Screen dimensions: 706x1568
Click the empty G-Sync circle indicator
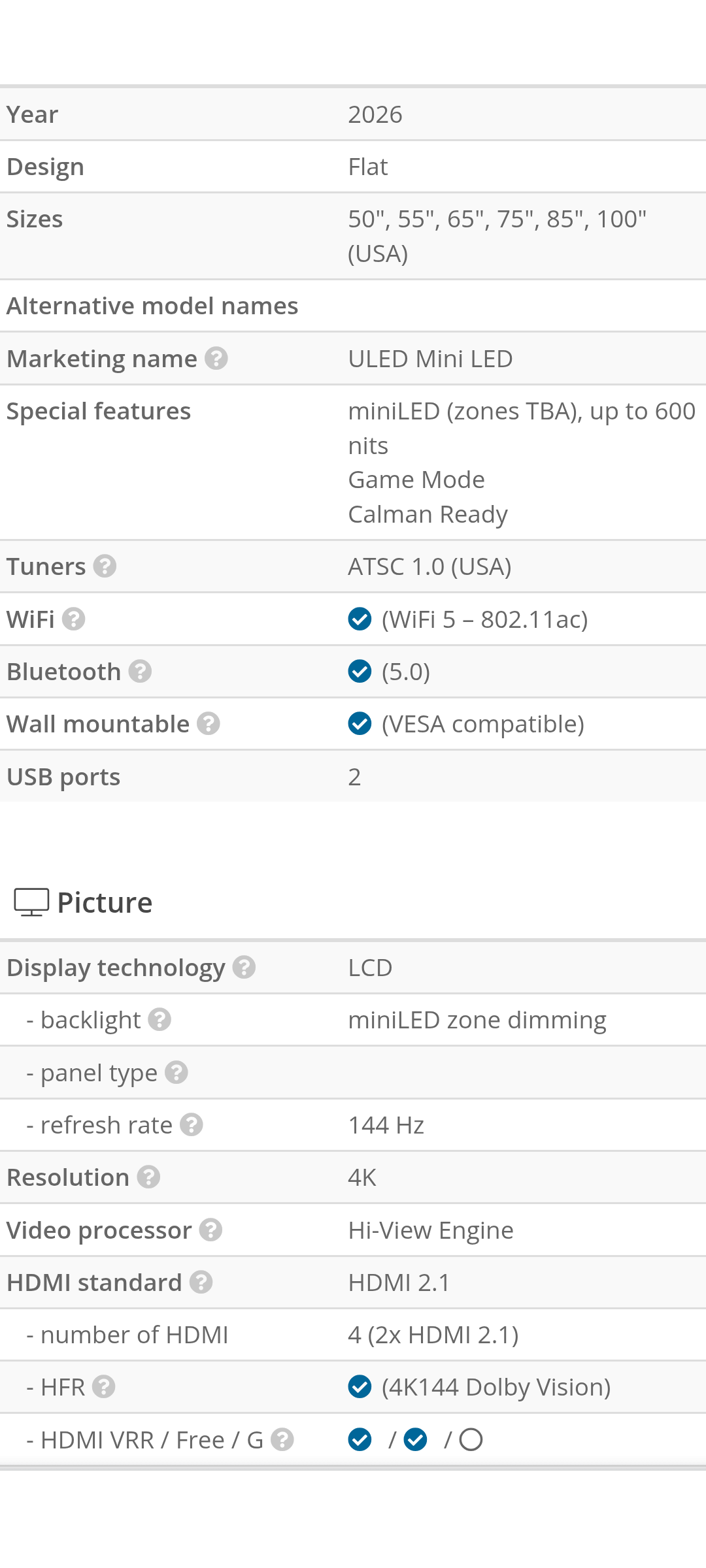pos(471,1440)
